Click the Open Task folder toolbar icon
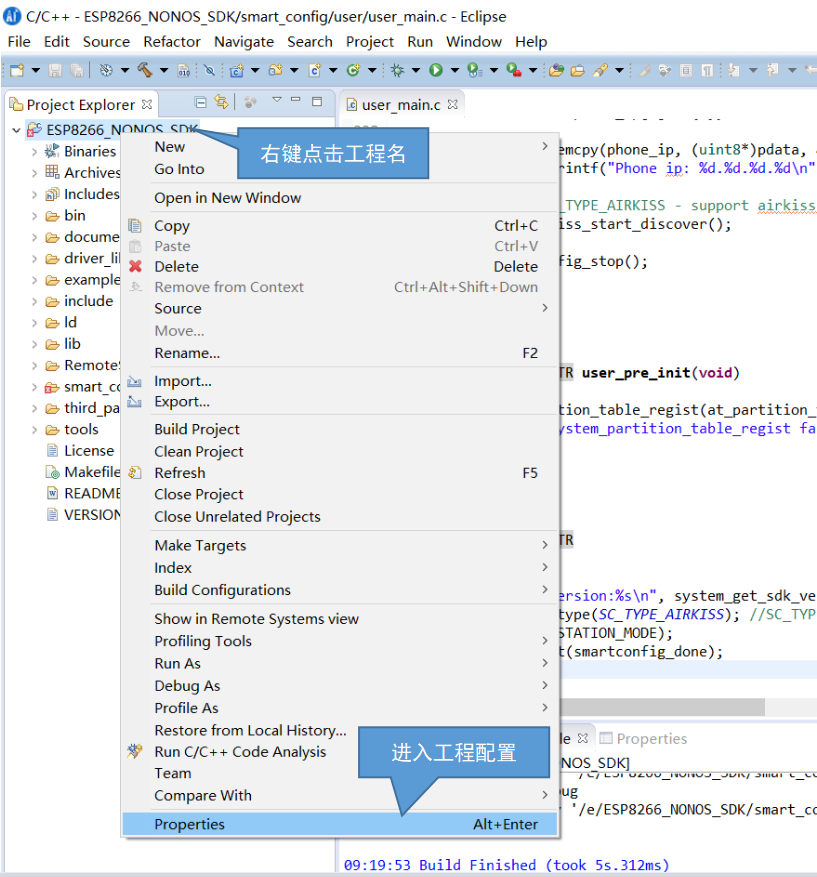817x877 pixels. [578, 70]
